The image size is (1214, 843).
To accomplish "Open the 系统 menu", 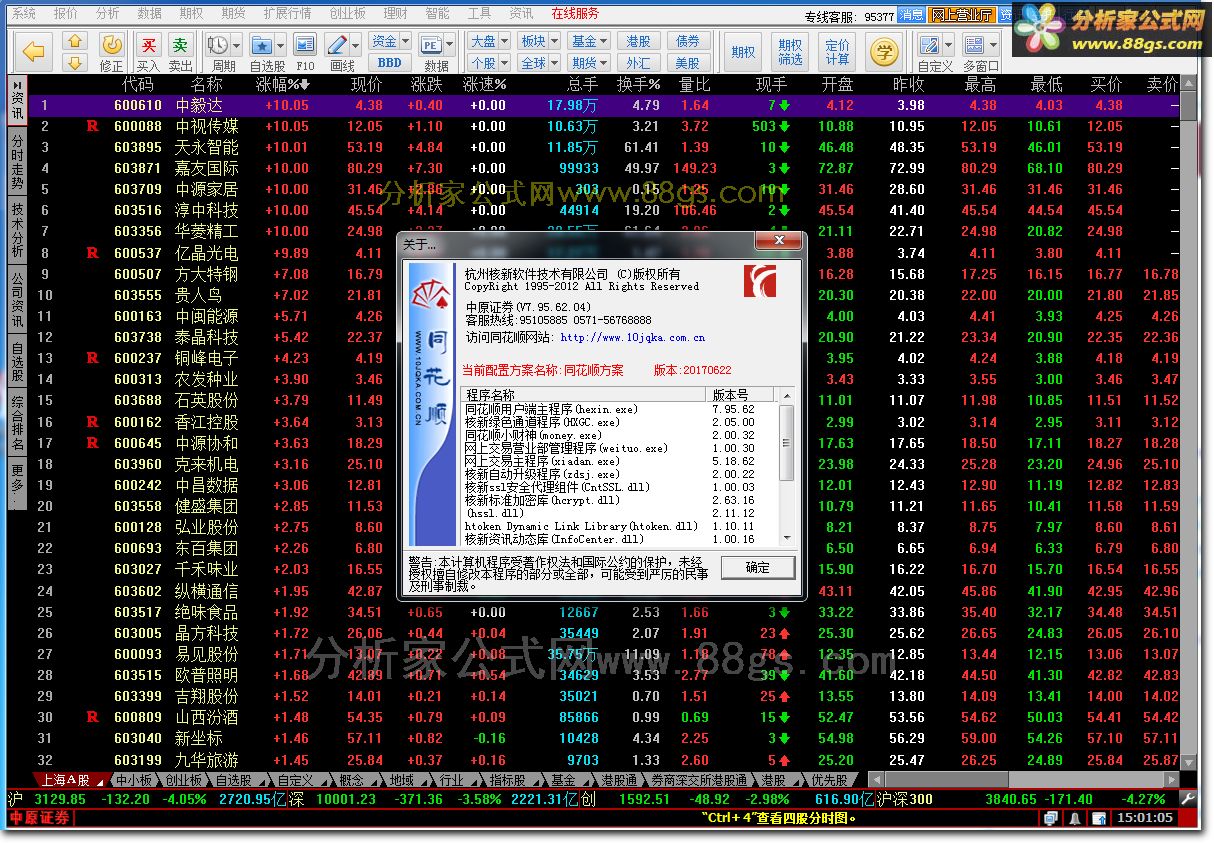I will click(x=23, y=13).
